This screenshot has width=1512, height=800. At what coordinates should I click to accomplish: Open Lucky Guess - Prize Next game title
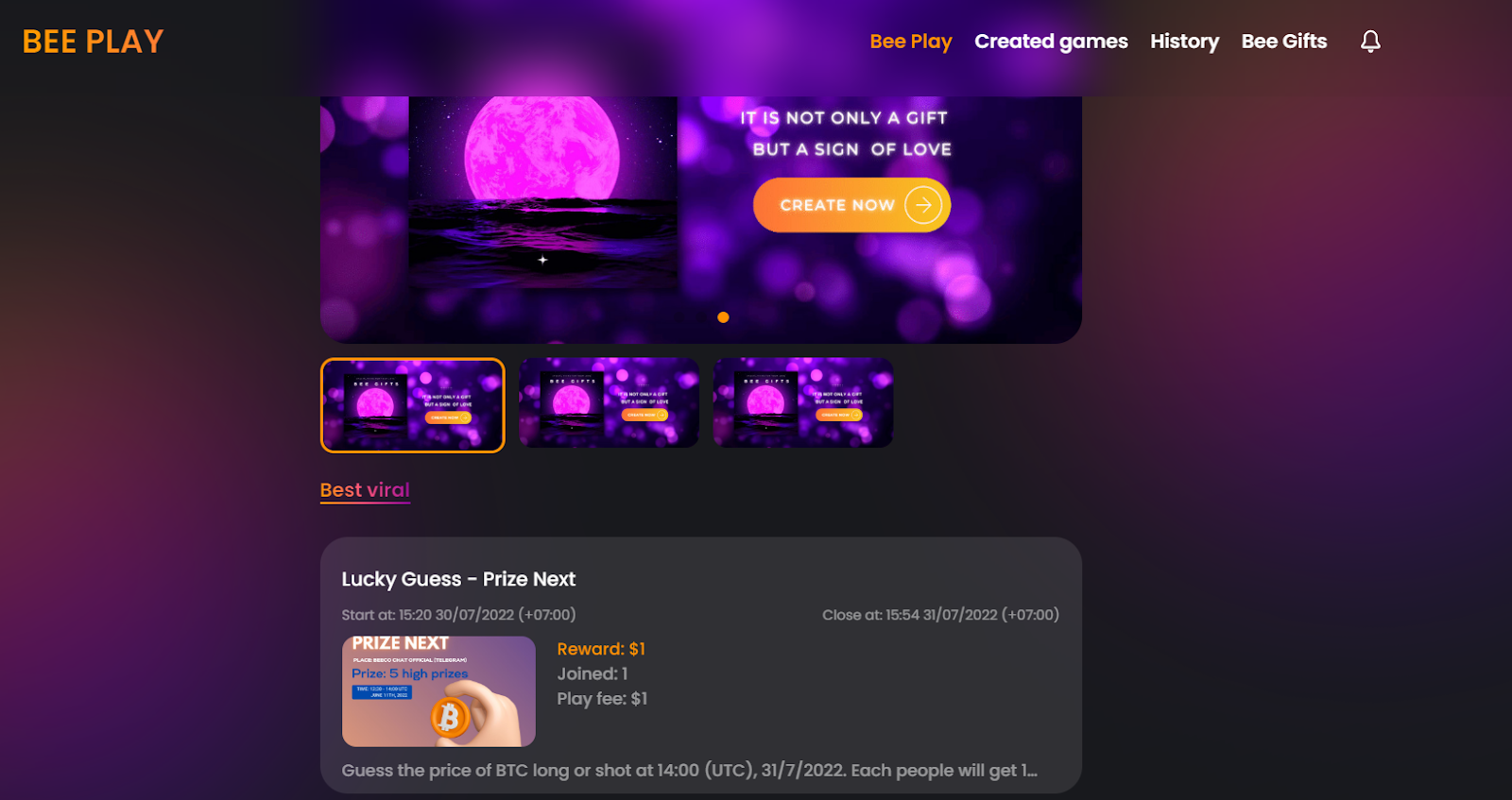point(458,579)
